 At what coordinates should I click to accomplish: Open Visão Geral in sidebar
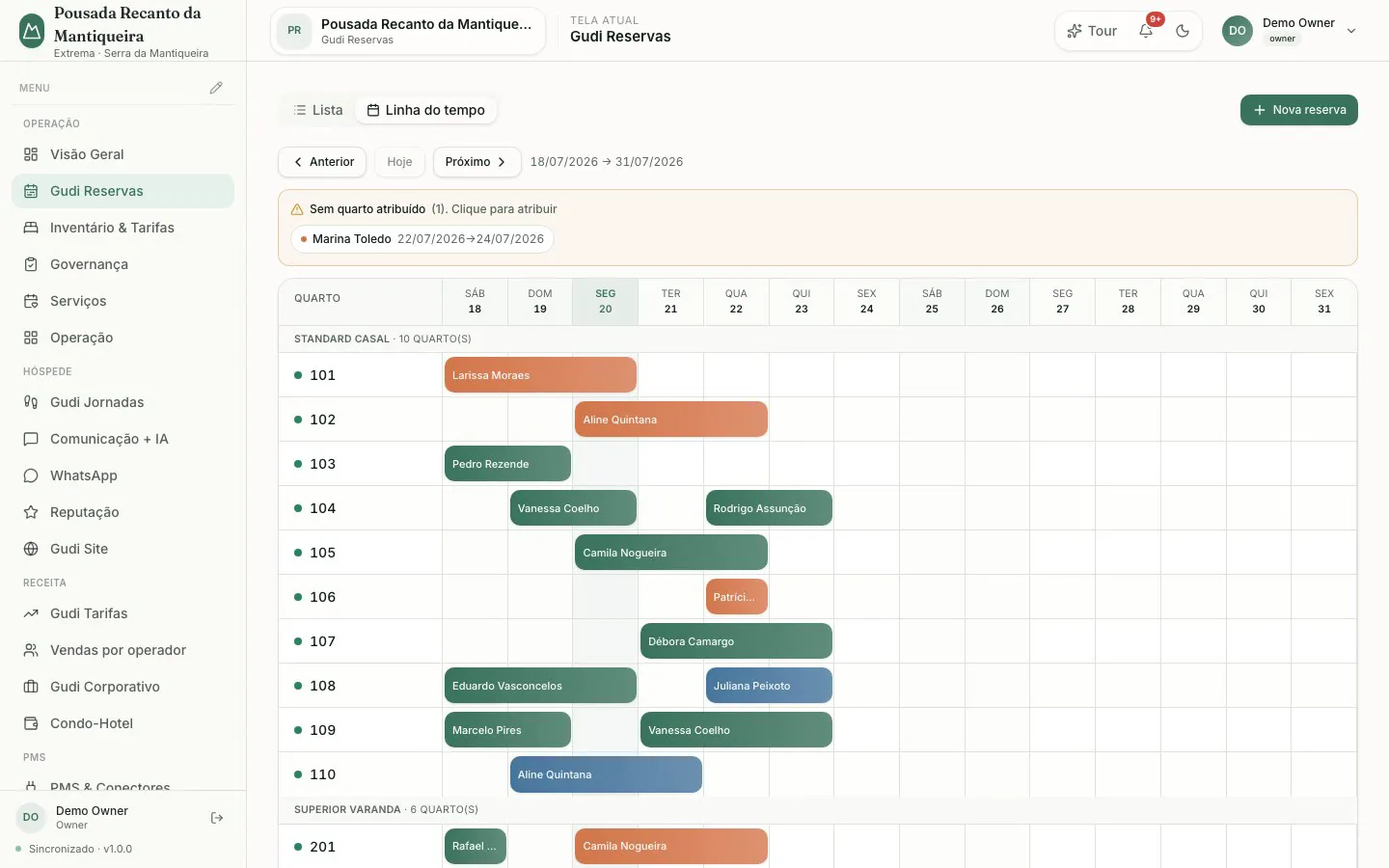point(123,154)
